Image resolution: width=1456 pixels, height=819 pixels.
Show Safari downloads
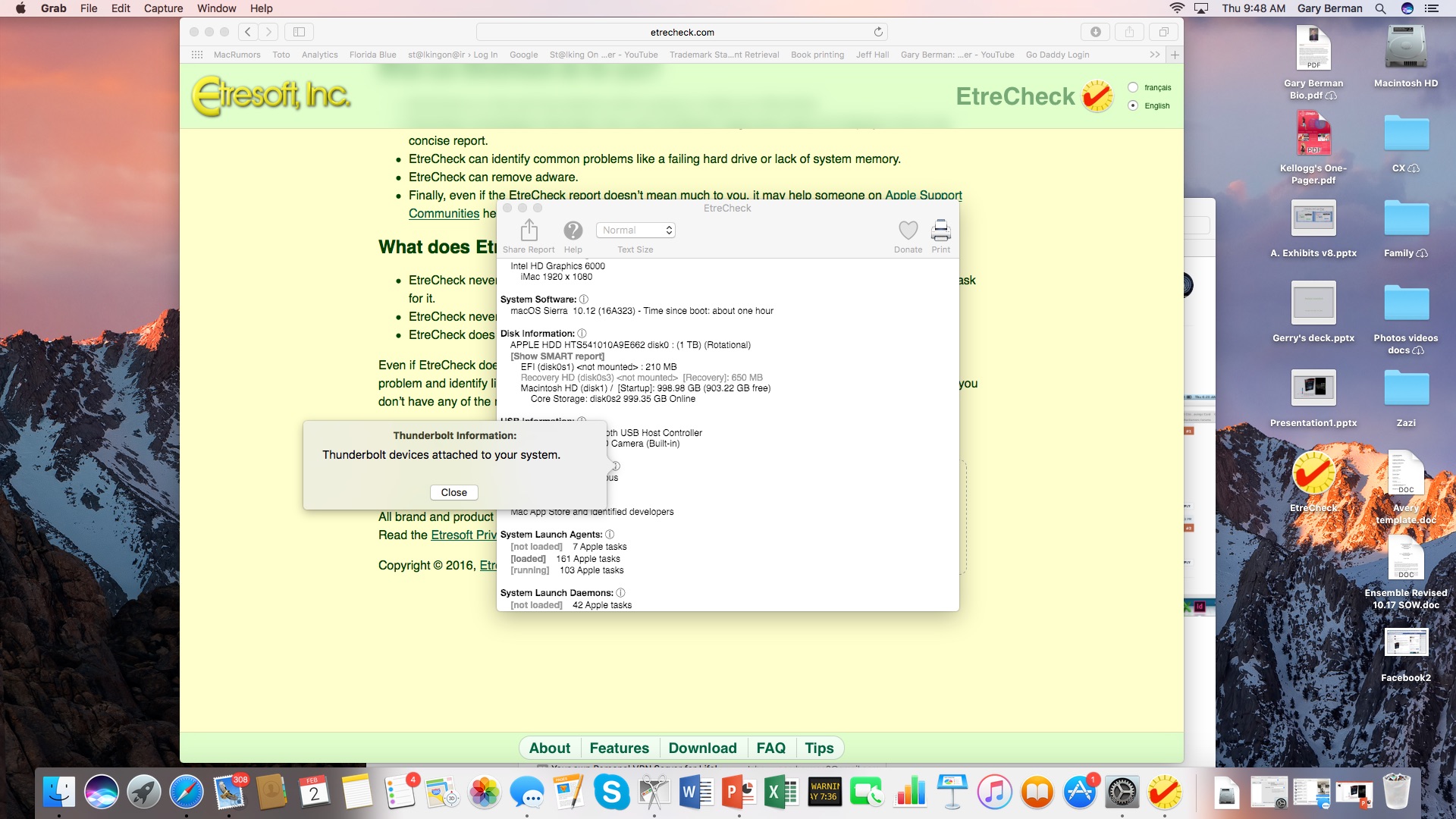pyautogui.click(x=1096, y=32)
